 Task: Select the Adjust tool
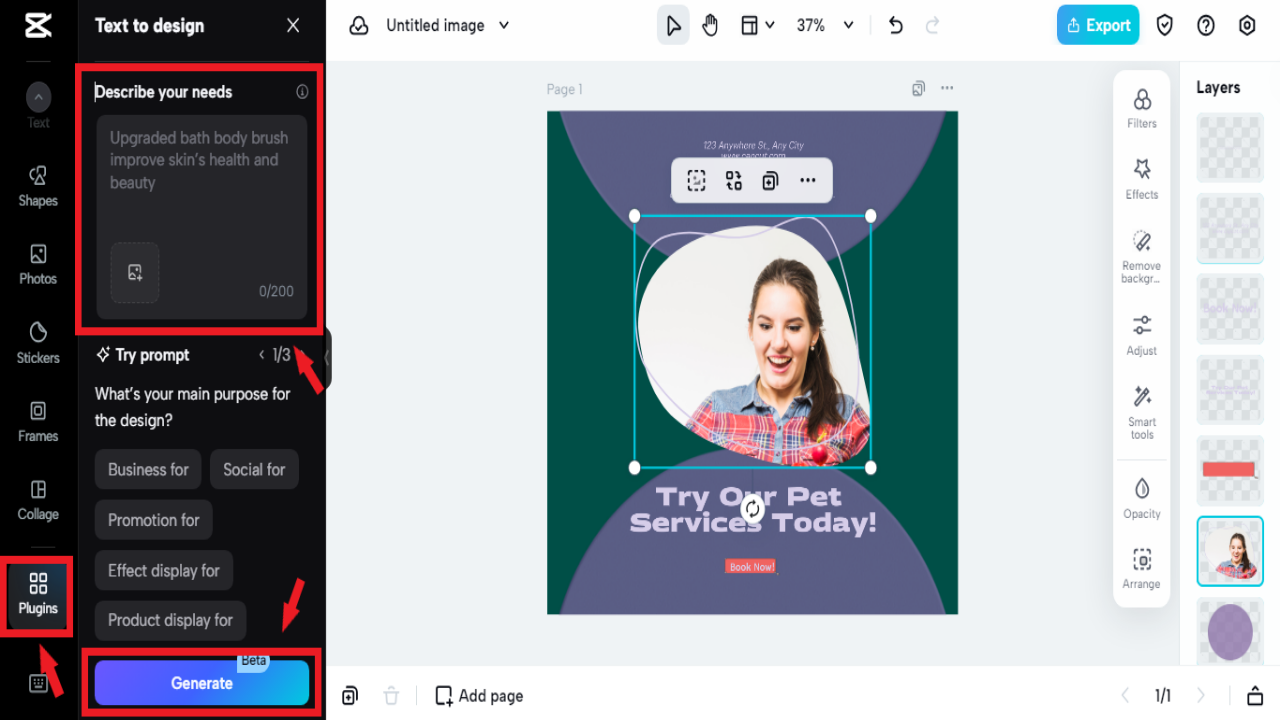tap(1141, 333)
